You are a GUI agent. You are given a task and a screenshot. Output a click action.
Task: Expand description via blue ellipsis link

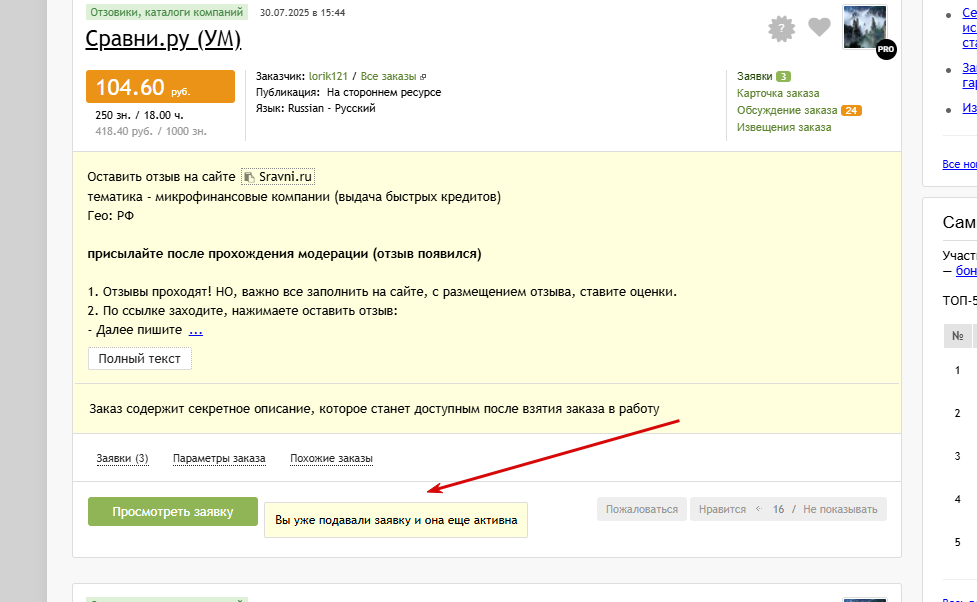(196, 330)
